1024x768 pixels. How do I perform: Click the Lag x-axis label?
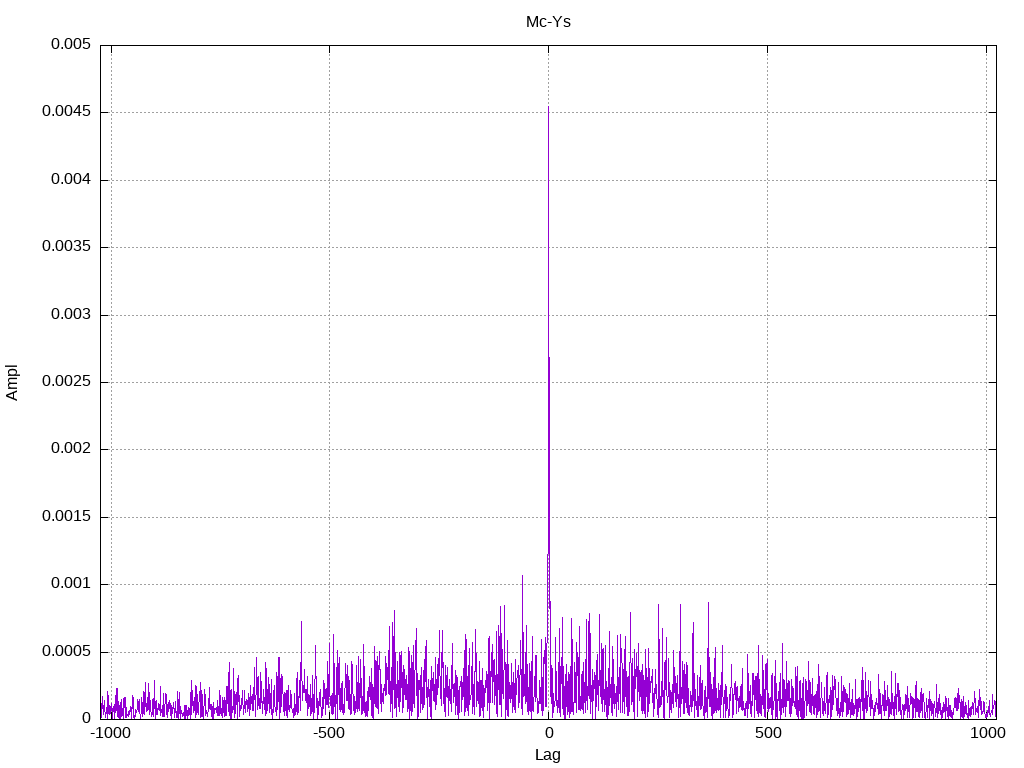548,755
